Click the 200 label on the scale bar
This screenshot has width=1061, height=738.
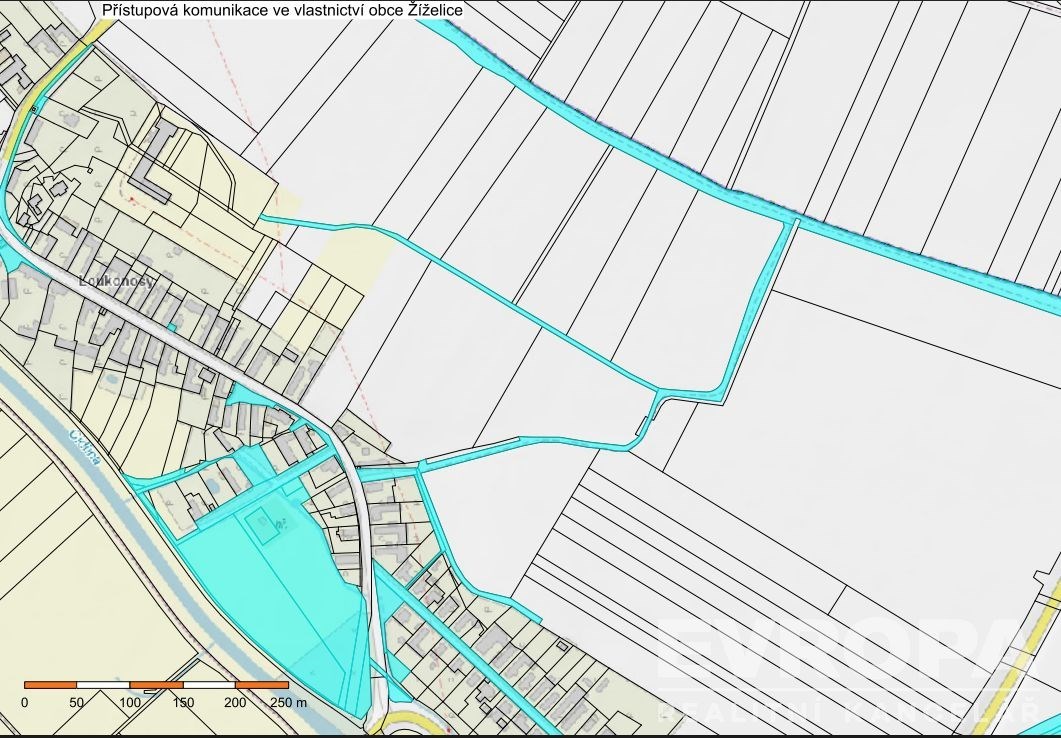click(x=235, y=704)
